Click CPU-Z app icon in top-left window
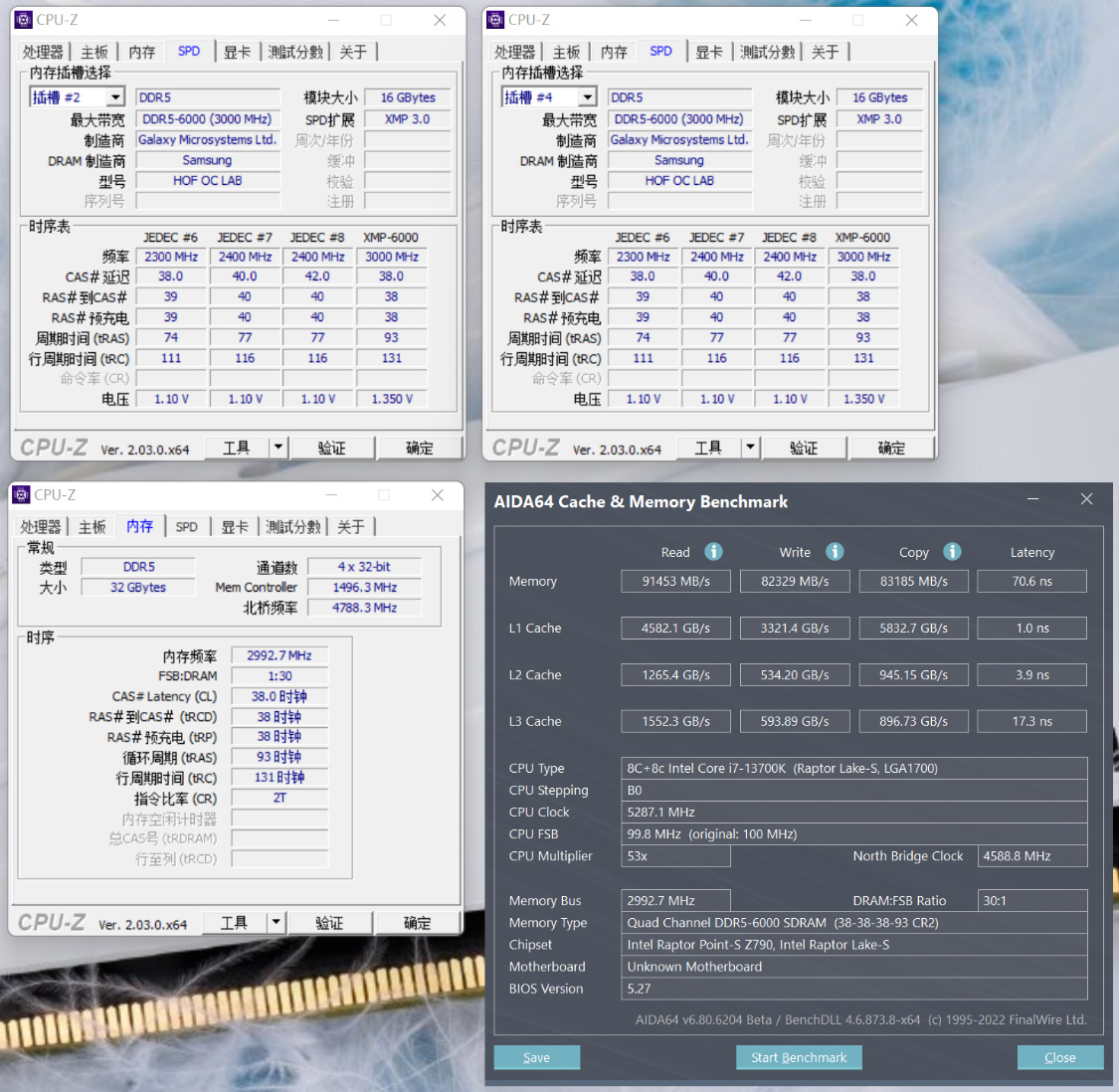Viewport: 1119px width, 1092px height. [24, 20]
